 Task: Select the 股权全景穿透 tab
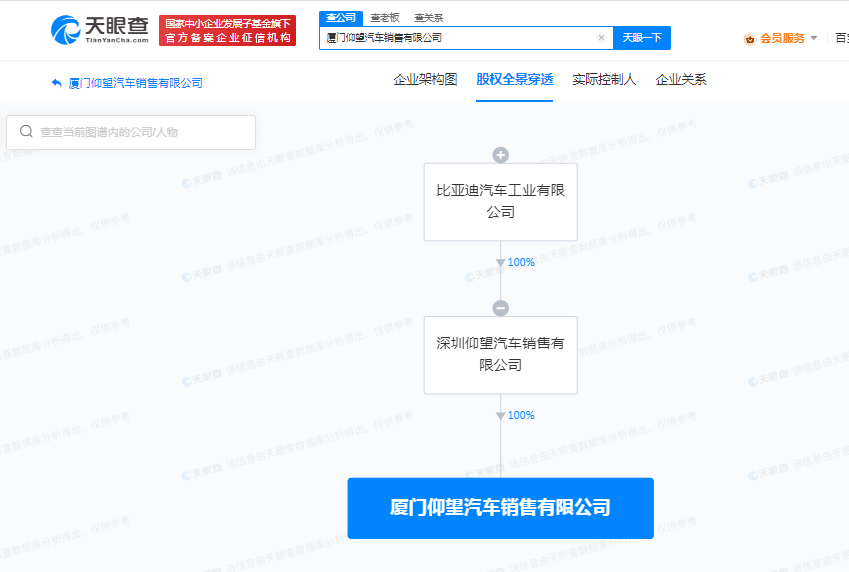(514, 80)
